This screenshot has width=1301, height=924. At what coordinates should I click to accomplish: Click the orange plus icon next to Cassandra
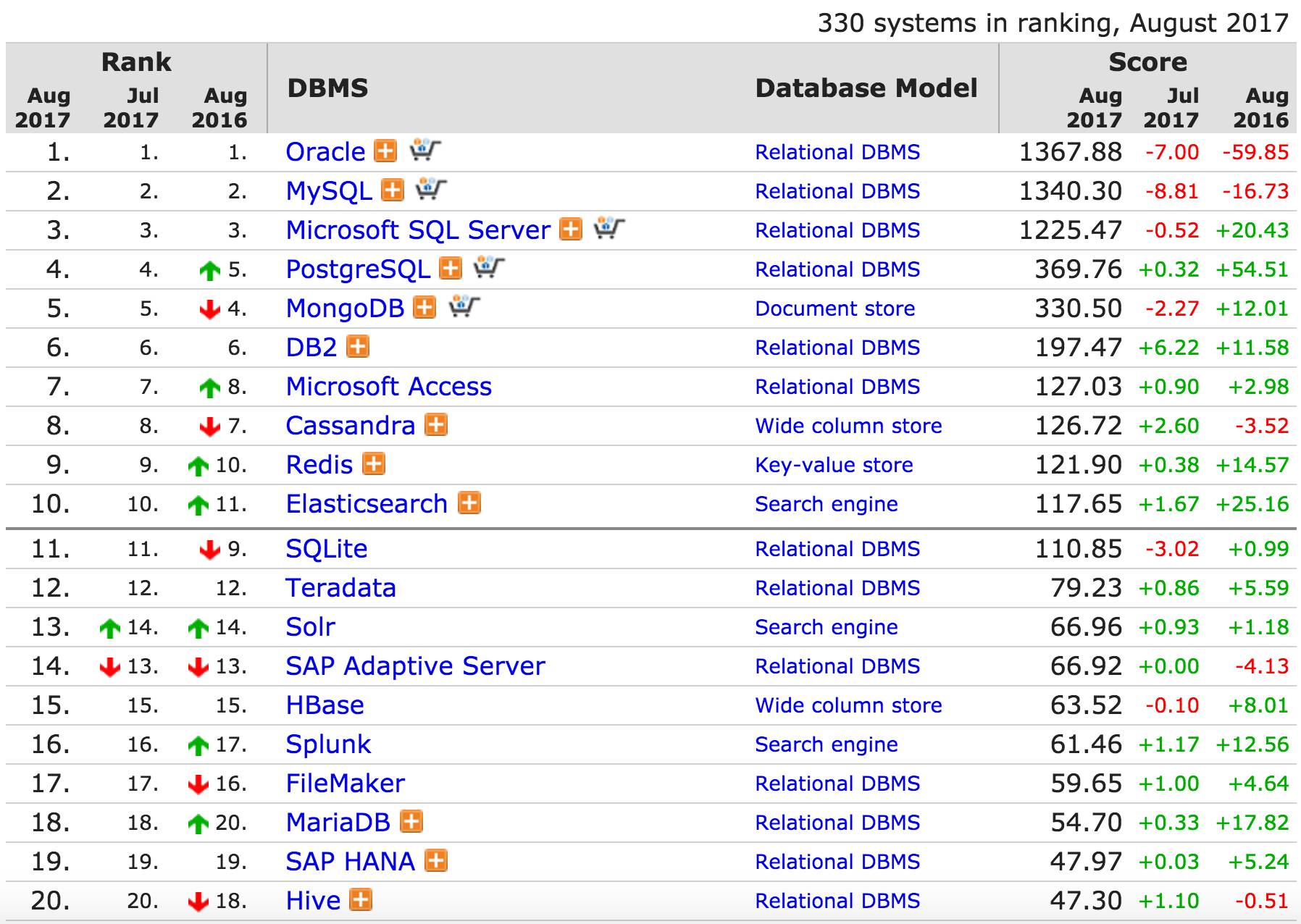pos(436,424)
